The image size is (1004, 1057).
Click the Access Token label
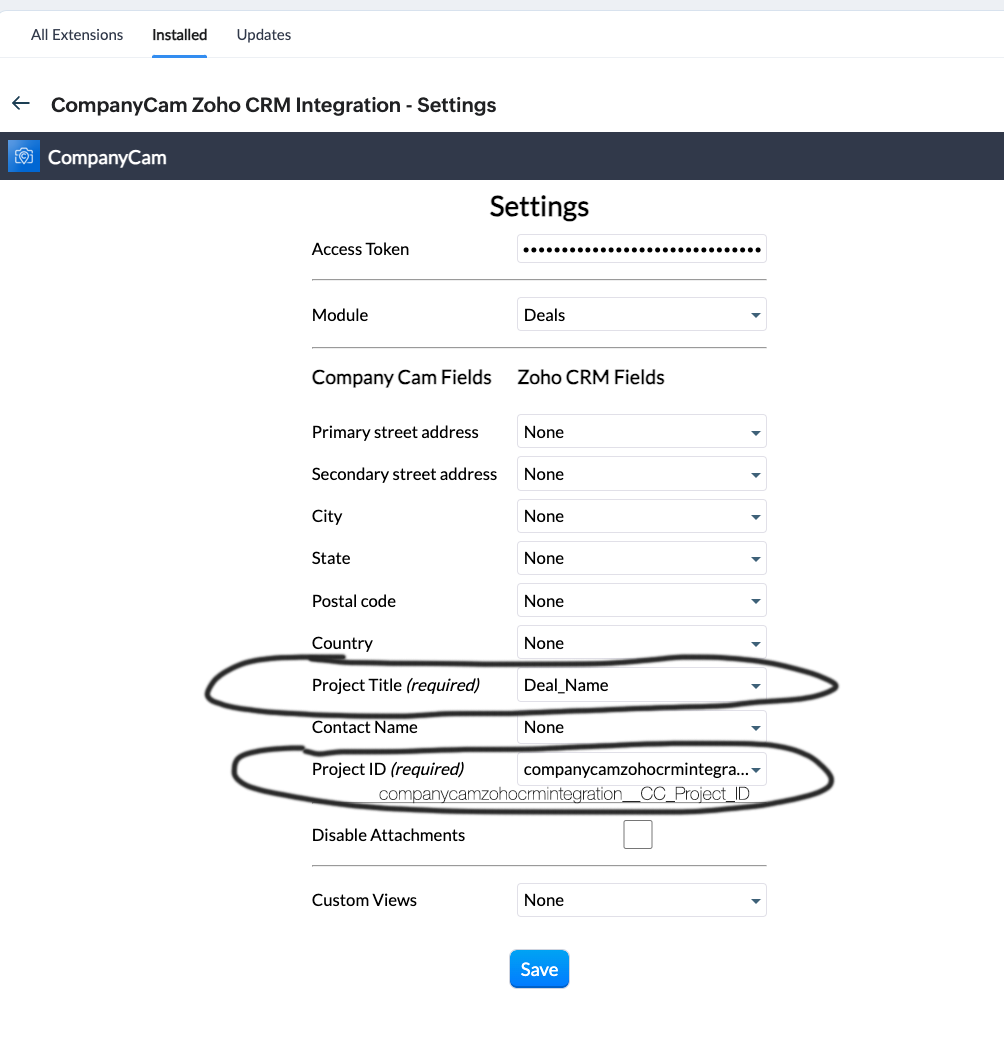360,249
